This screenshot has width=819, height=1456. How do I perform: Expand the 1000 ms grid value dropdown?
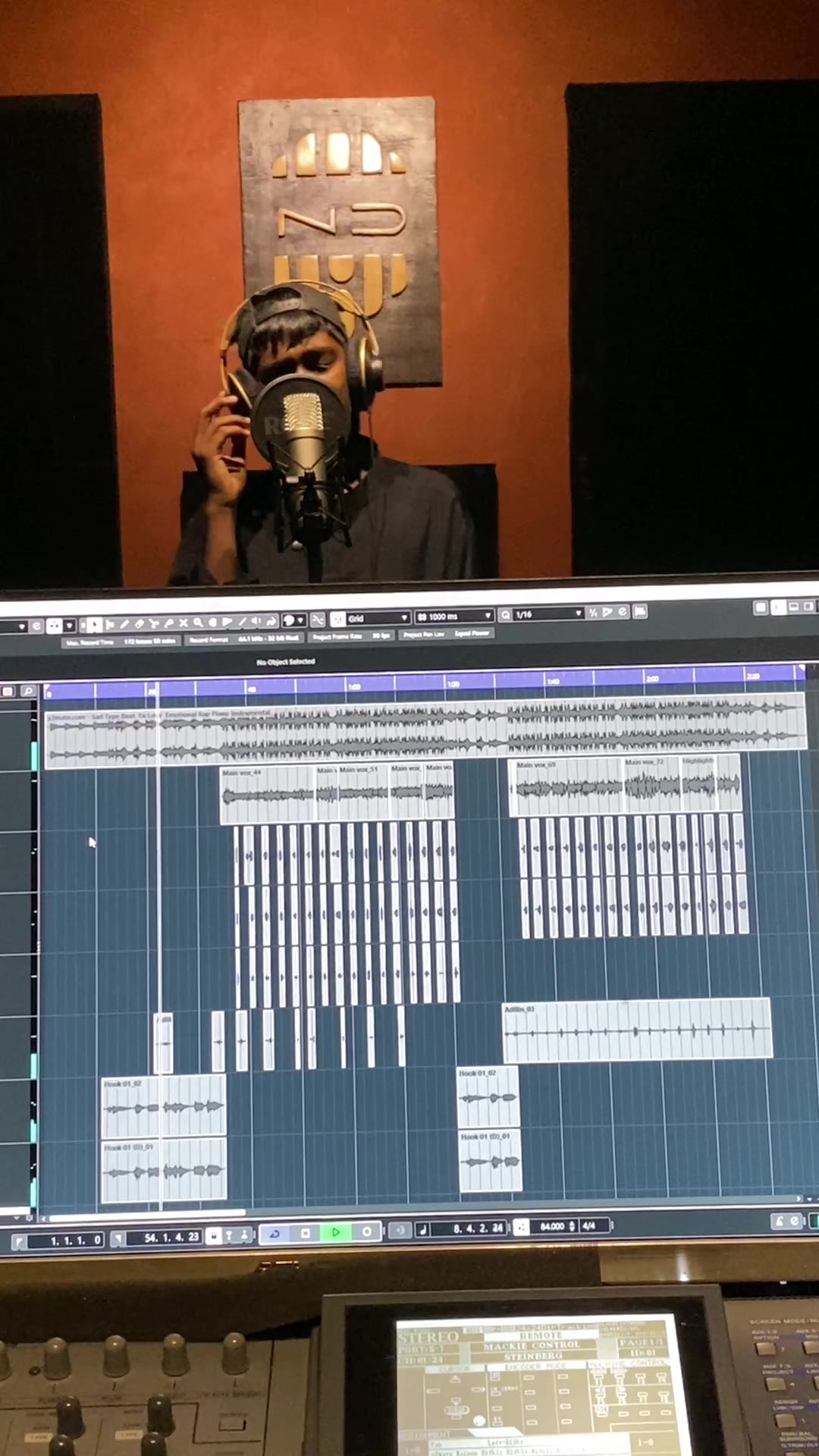453,617
